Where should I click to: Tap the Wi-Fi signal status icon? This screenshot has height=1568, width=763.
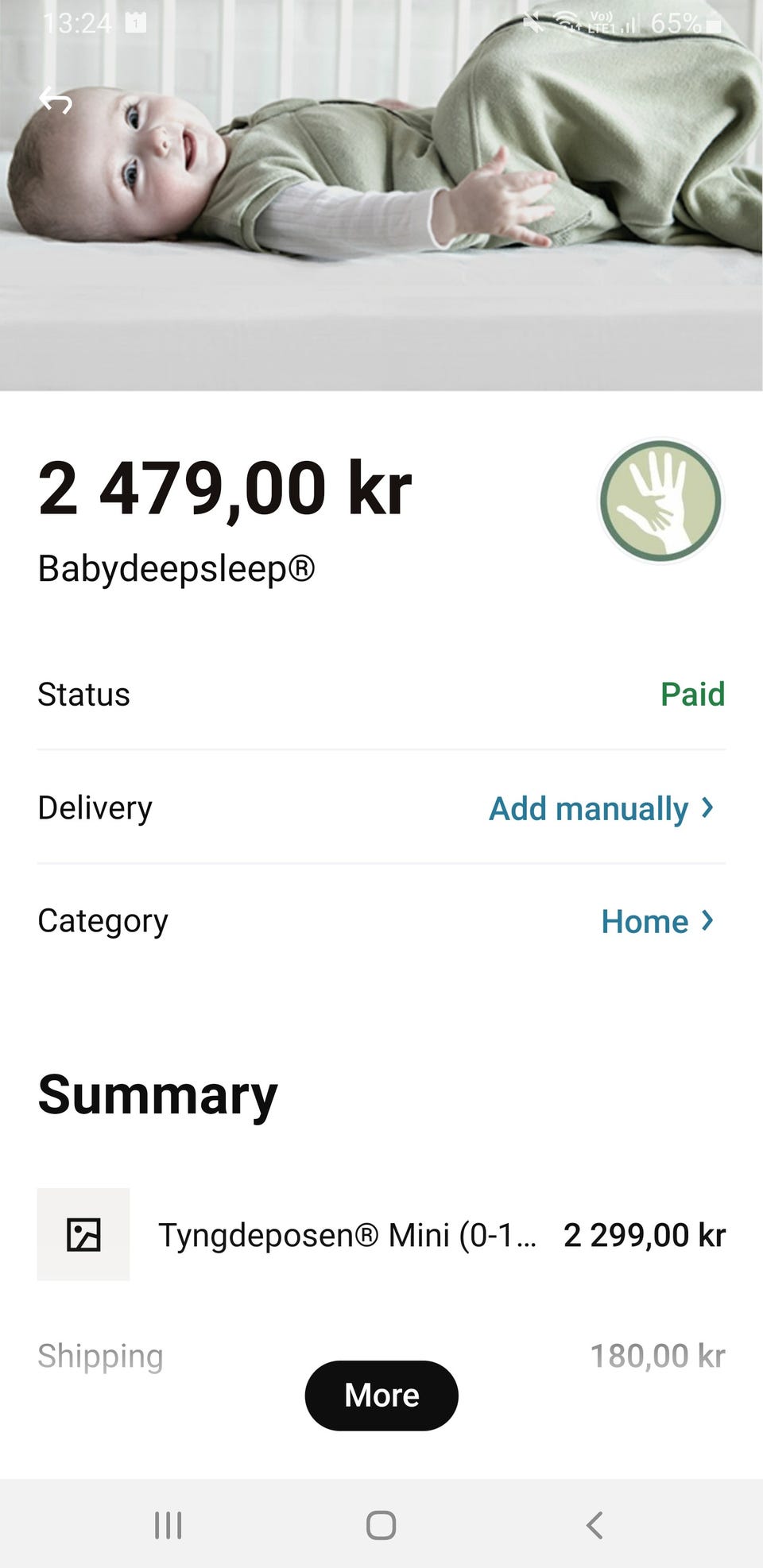567,24
